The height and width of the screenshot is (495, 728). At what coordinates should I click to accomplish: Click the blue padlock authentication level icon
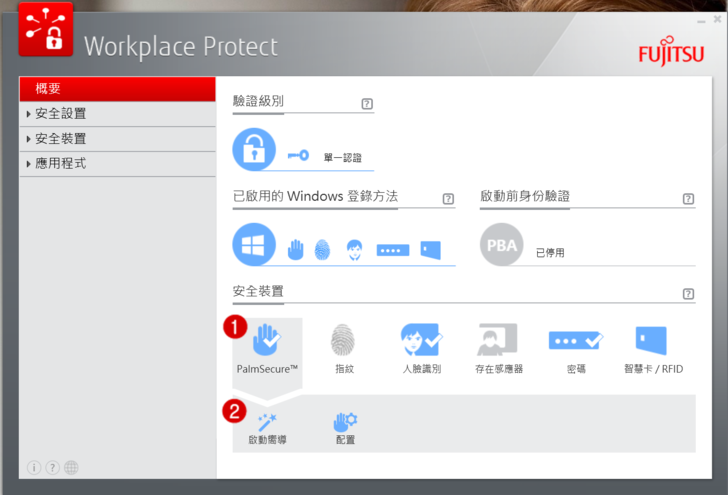[254, 150]
